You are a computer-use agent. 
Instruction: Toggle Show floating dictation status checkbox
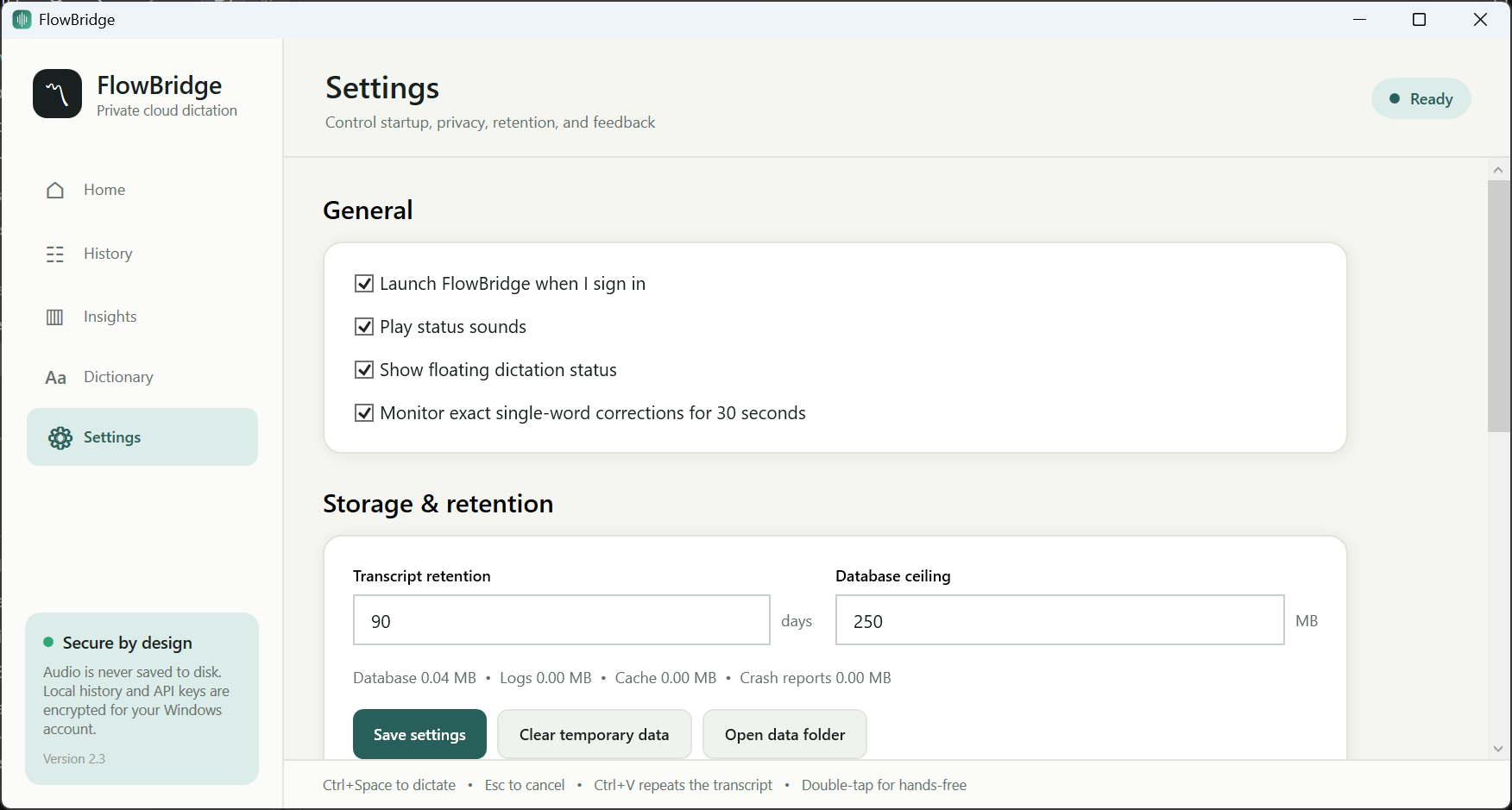(364, 370)
